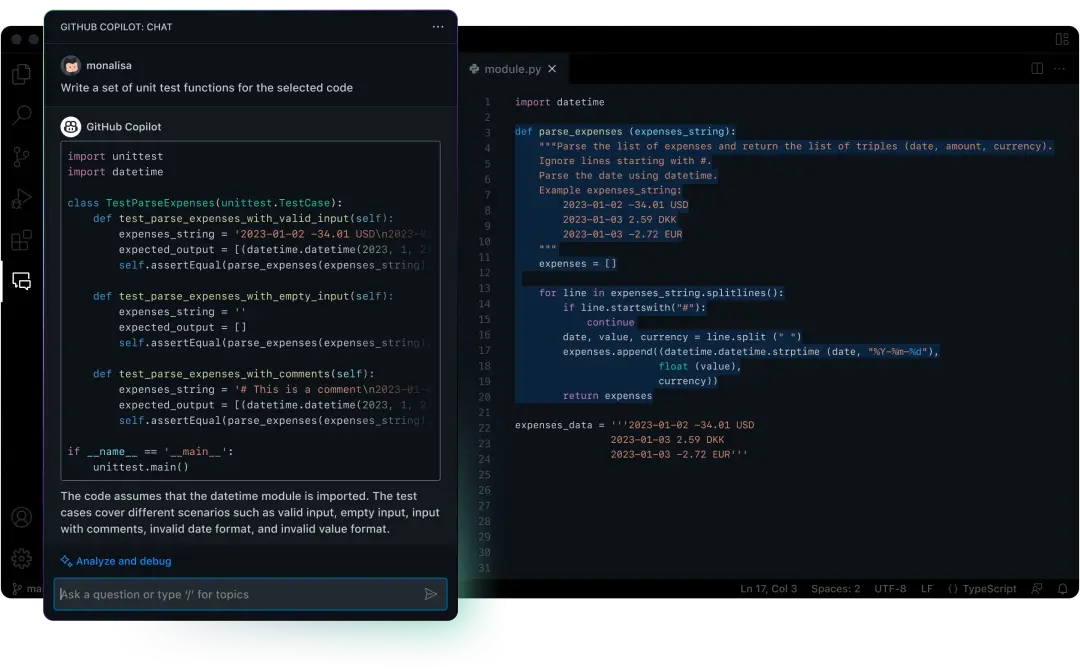
Task: Open the Search magnifier in activity bar
Action: pos(21,115)
